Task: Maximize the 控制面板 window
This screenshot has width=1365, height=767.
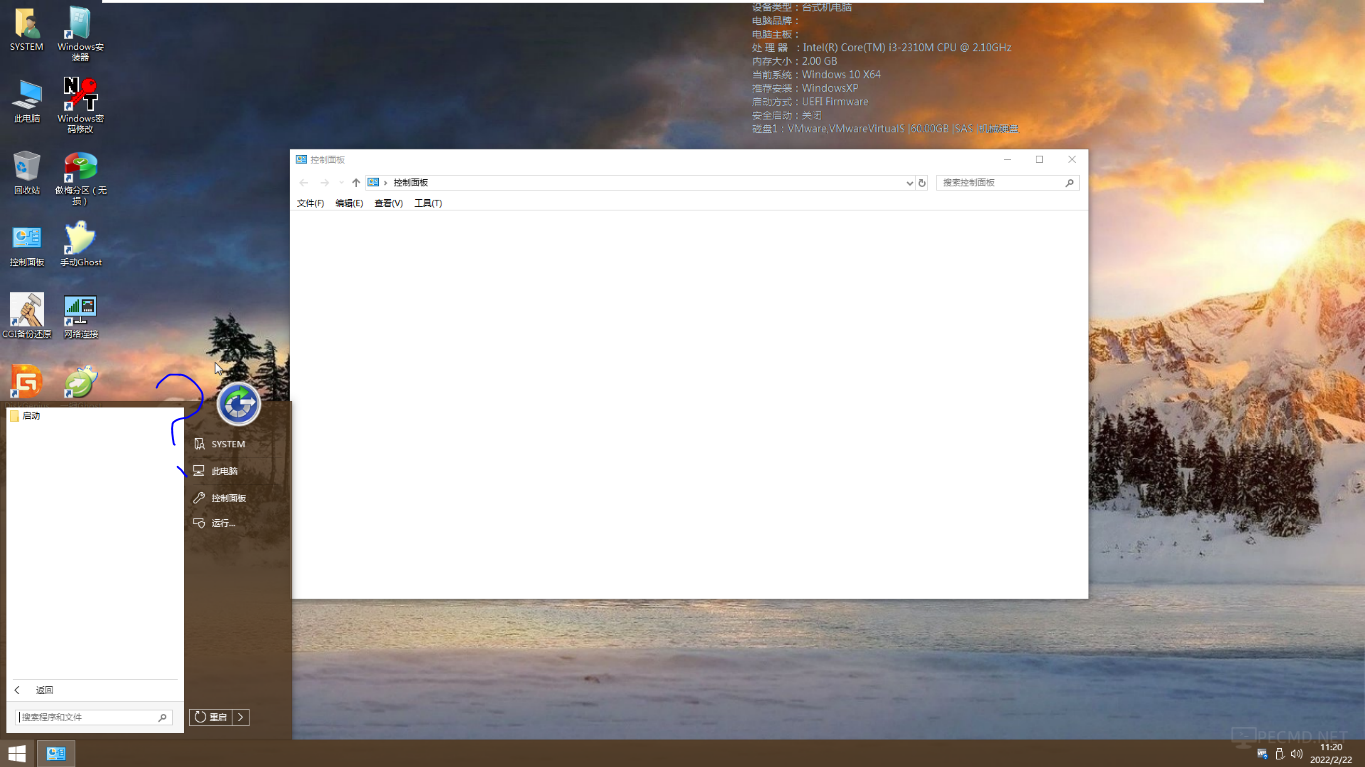Action: [x=1039, y=159]
